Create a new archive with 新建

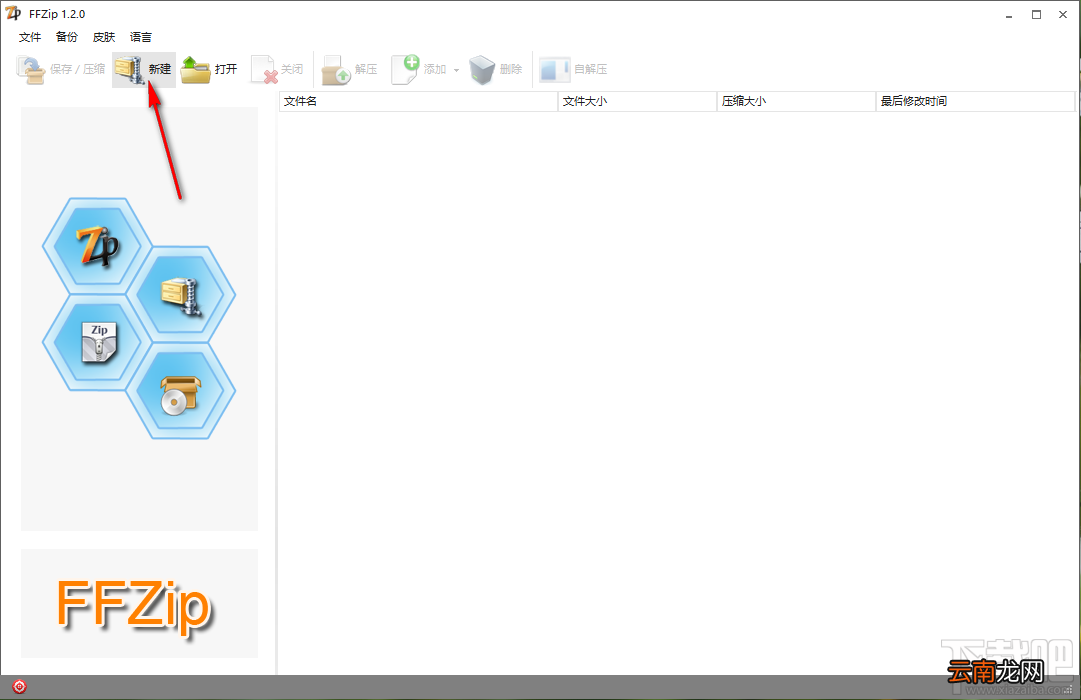pos(143,70)
